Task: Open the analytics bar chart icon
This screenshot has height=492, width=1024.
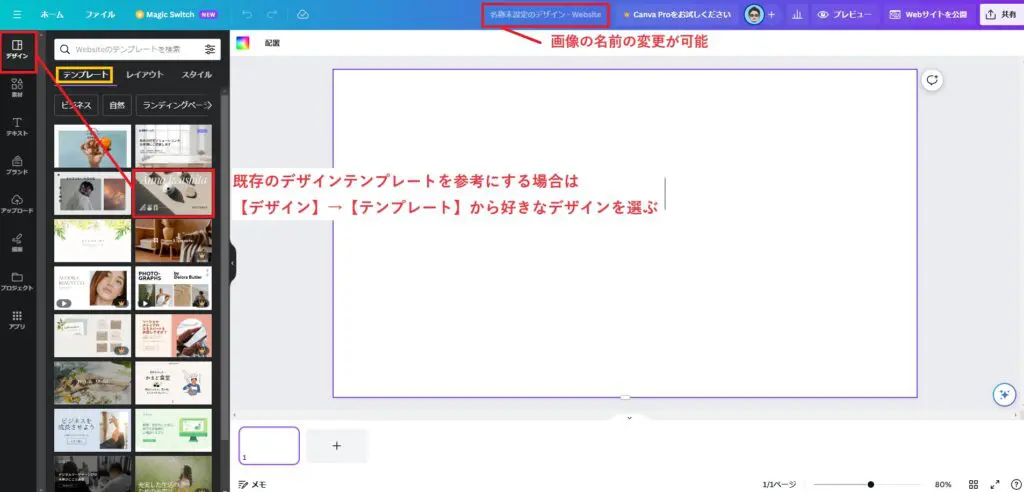Action: (797, 14)
